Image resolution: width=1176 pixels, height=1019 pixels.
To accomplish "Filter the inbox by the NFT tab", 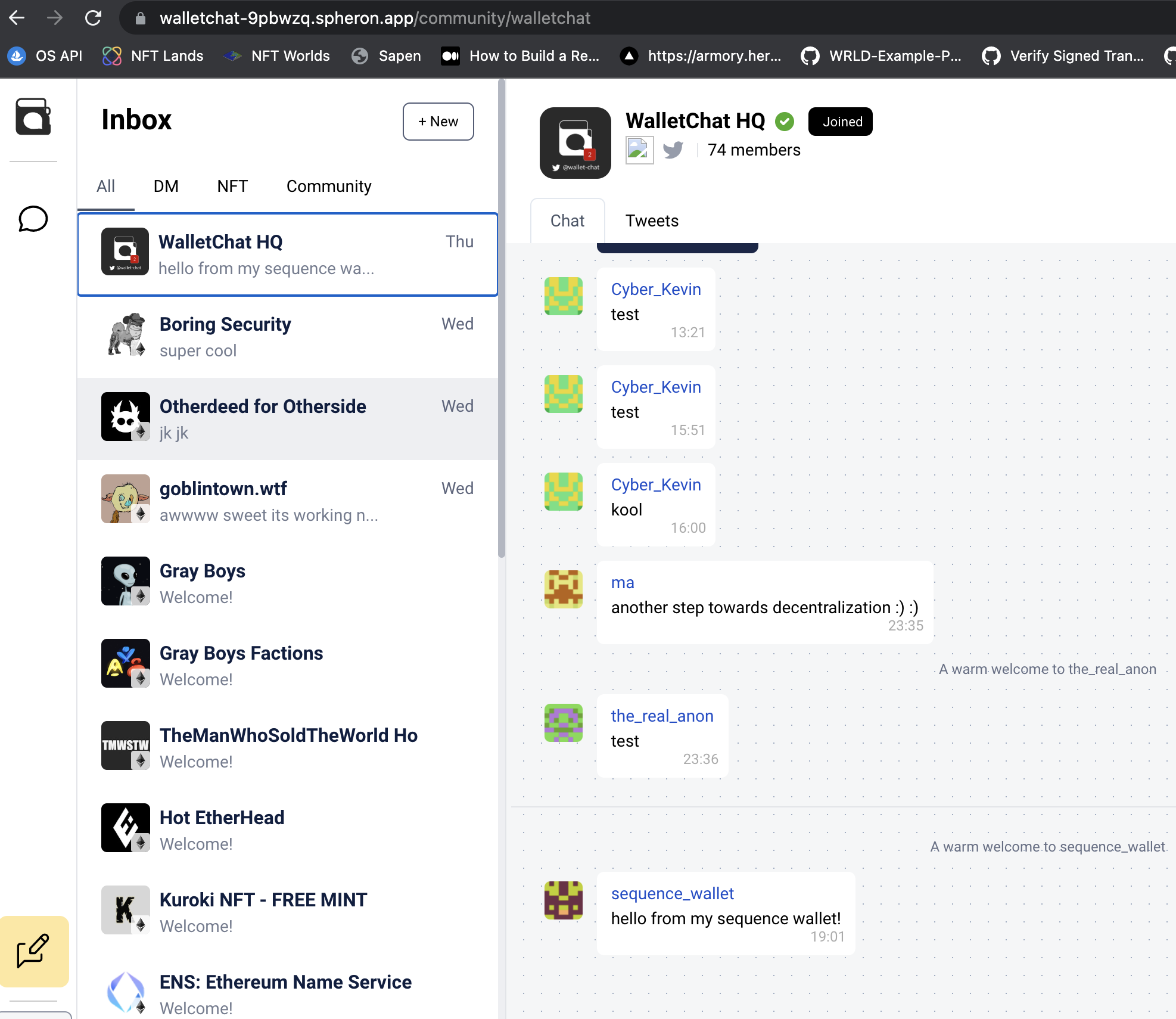I will click(x=232, y=187).
